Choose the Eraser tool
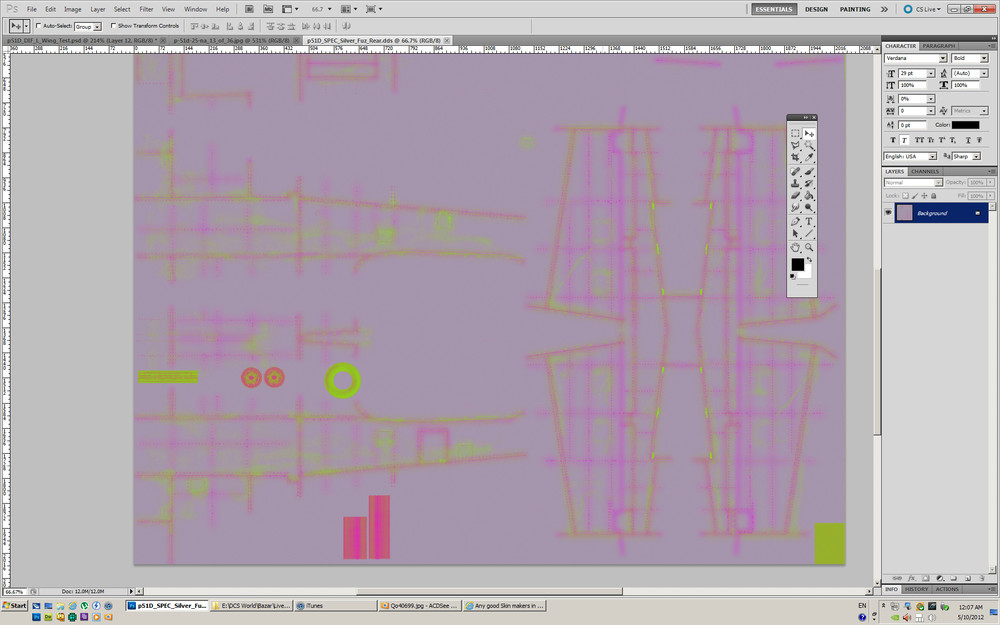Image resolution: width=1000 pixels, height=625 pixels. [x=796, y=196]
